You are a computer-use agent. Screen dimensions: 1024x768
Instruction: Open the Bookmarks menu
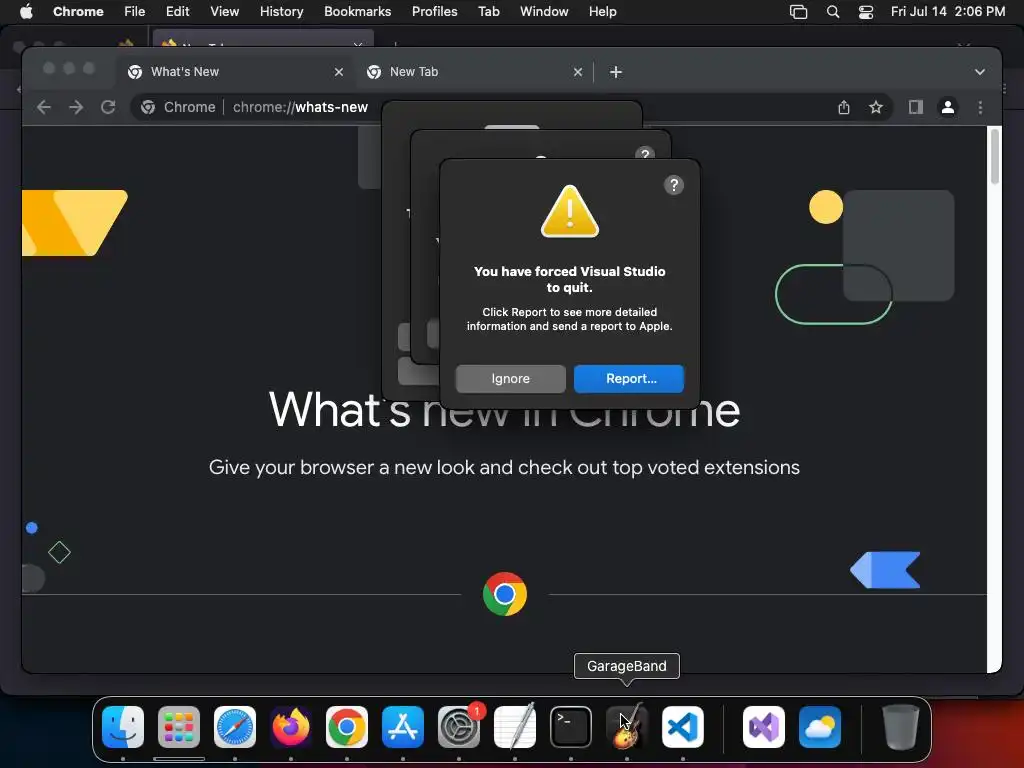click(358, 12)
